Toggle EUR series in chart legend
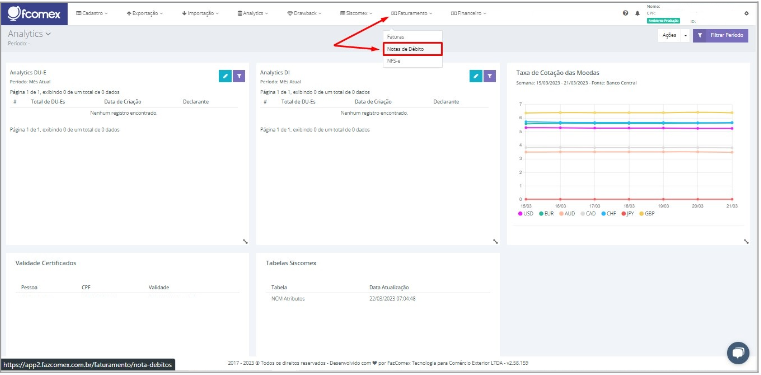The image size is (761, 375). pos(546,213)
